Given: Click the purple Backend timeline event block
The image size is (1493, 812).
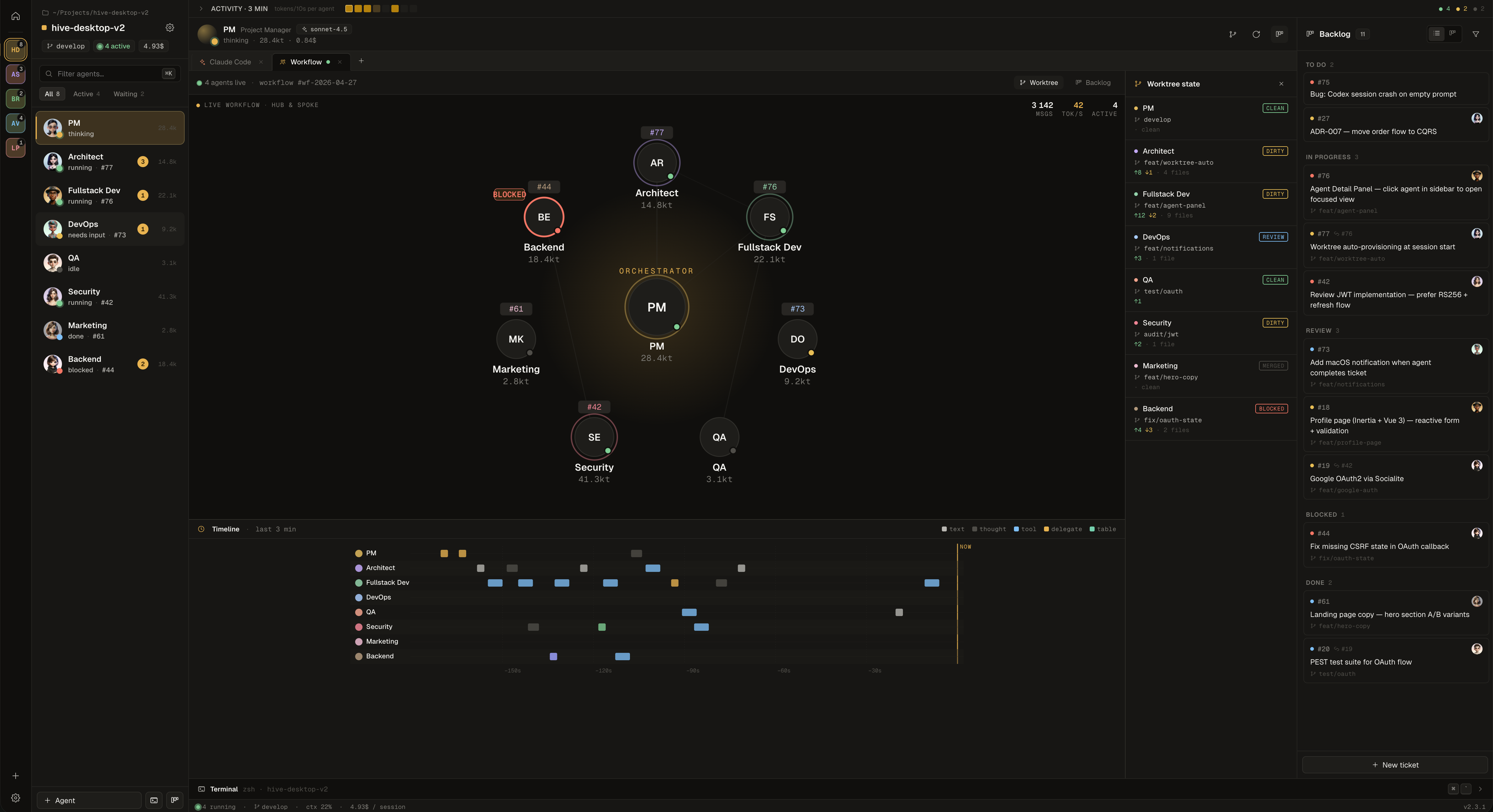Looking at the screenshot, I should tap(554, 656).
